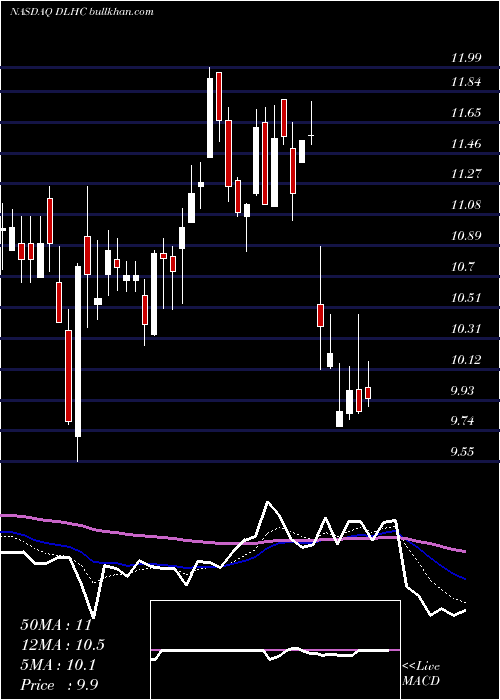
Task: Click the 9.74 price level label
Action: point(462,421)
